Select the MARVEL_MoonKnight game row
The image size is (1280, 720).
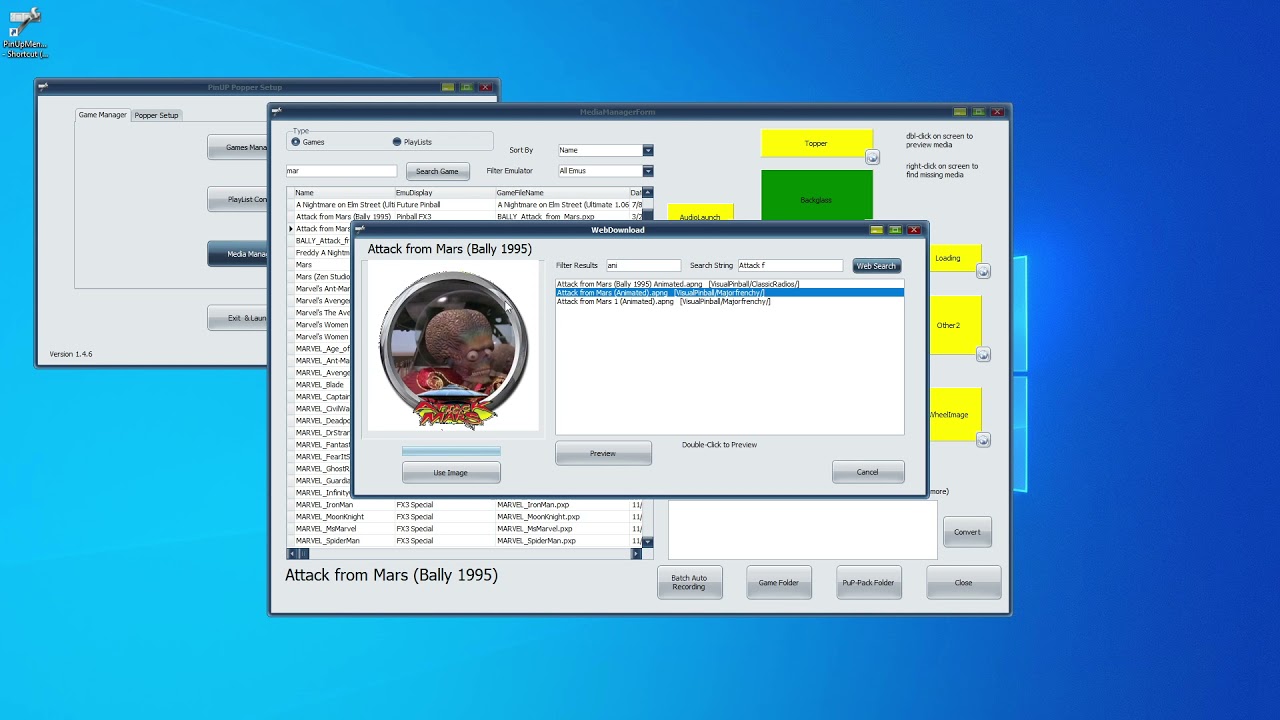click(462, 517)
